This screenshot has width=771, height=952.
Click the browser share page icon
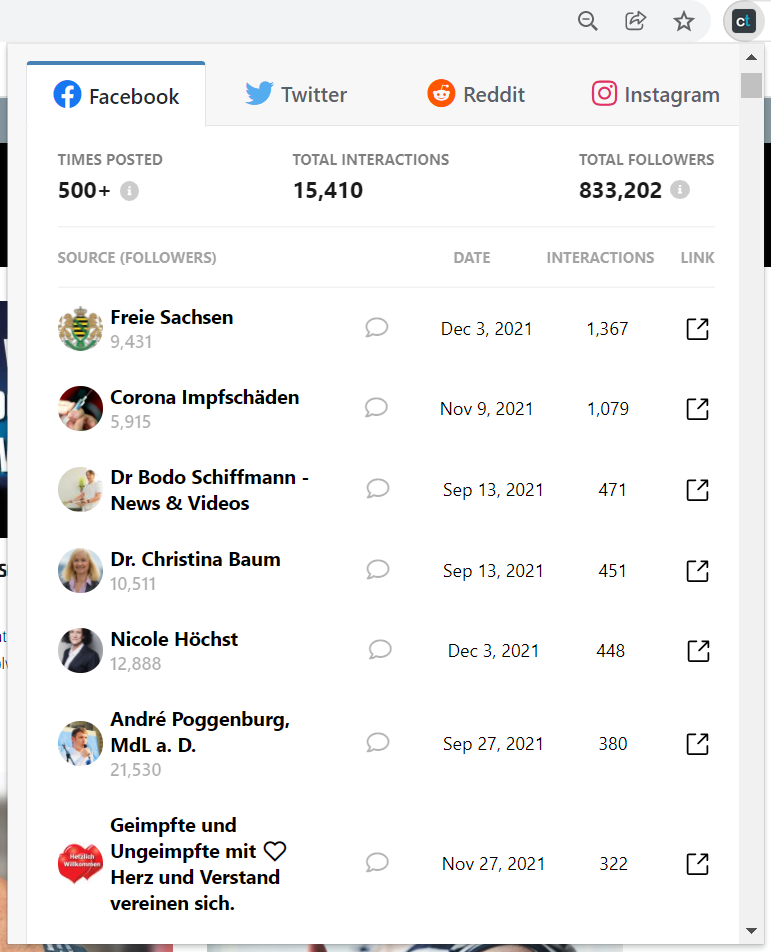click(636, 21)
